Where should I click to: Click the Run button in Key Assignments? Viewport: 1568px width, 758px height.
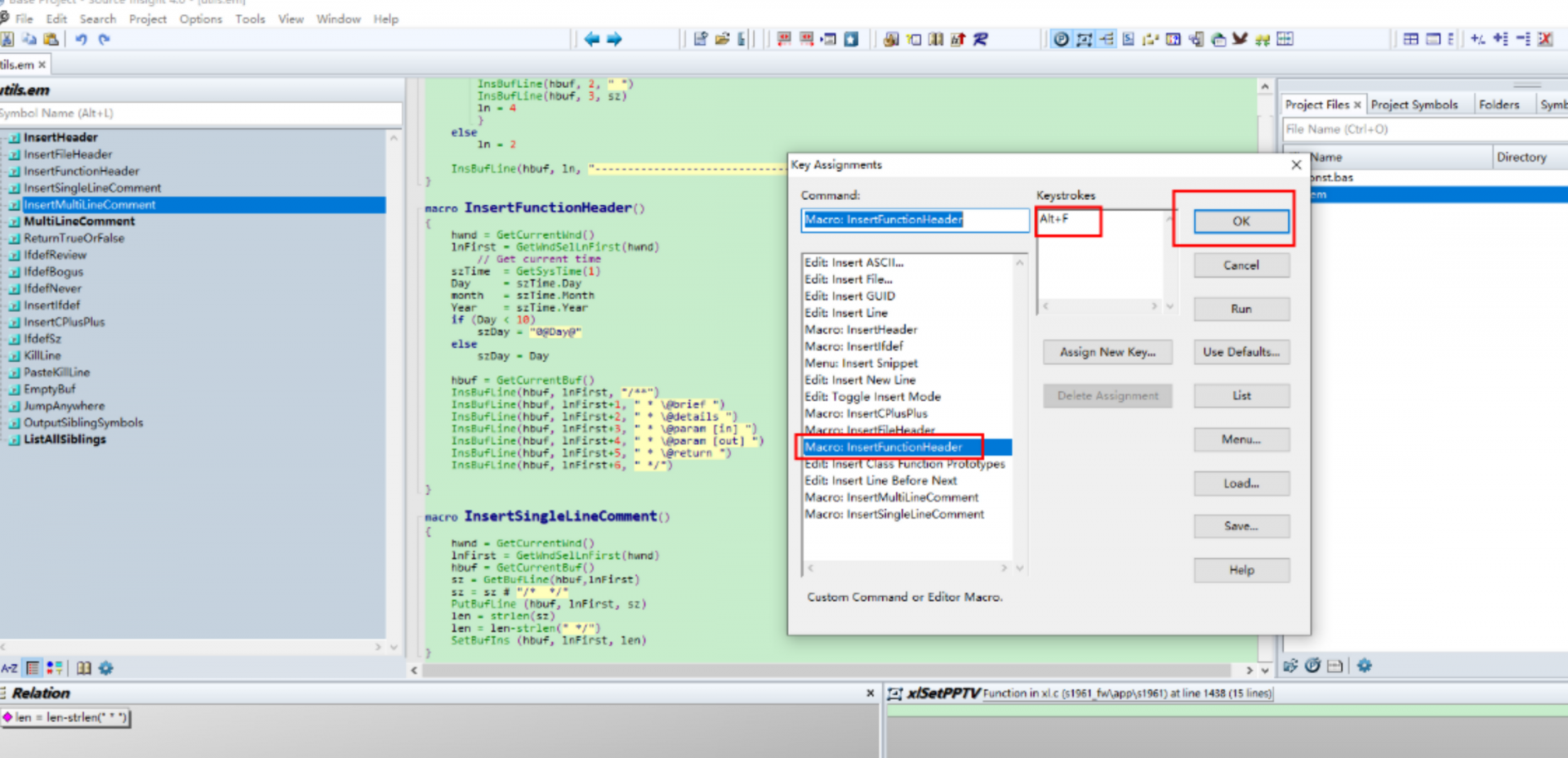coord(1241,309)
